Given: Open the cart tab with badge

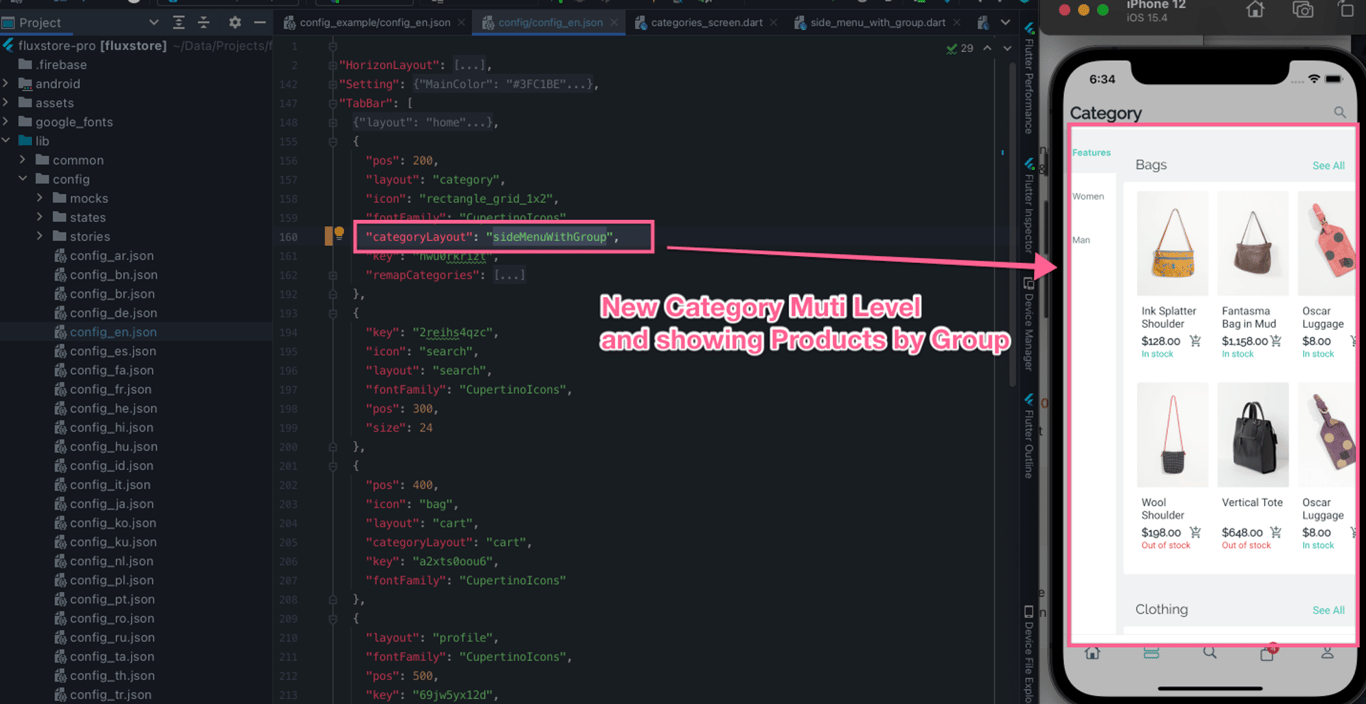Looking at the screenshot, I should pos(1268,653).
